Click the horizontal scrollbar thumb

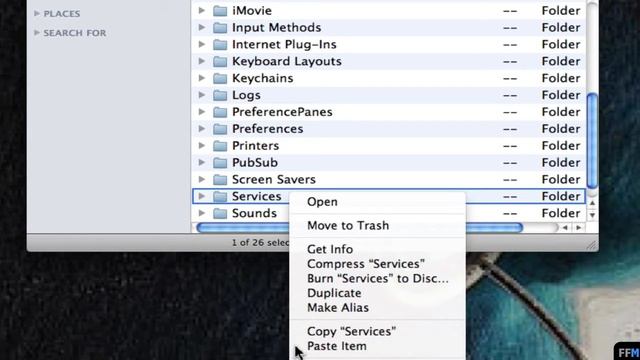359,228
